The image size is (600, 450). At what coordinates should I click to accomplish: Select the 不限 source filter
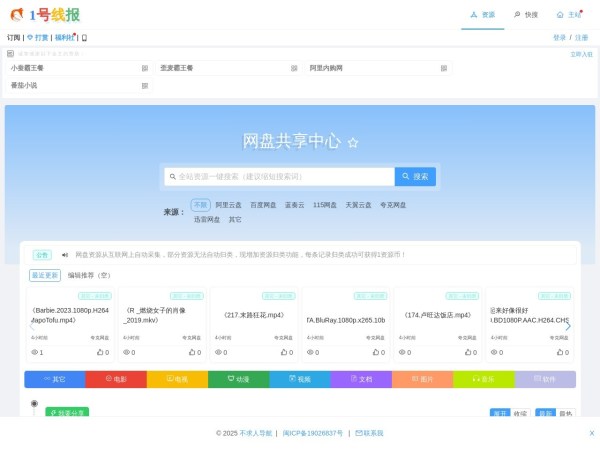click(200, 205)
